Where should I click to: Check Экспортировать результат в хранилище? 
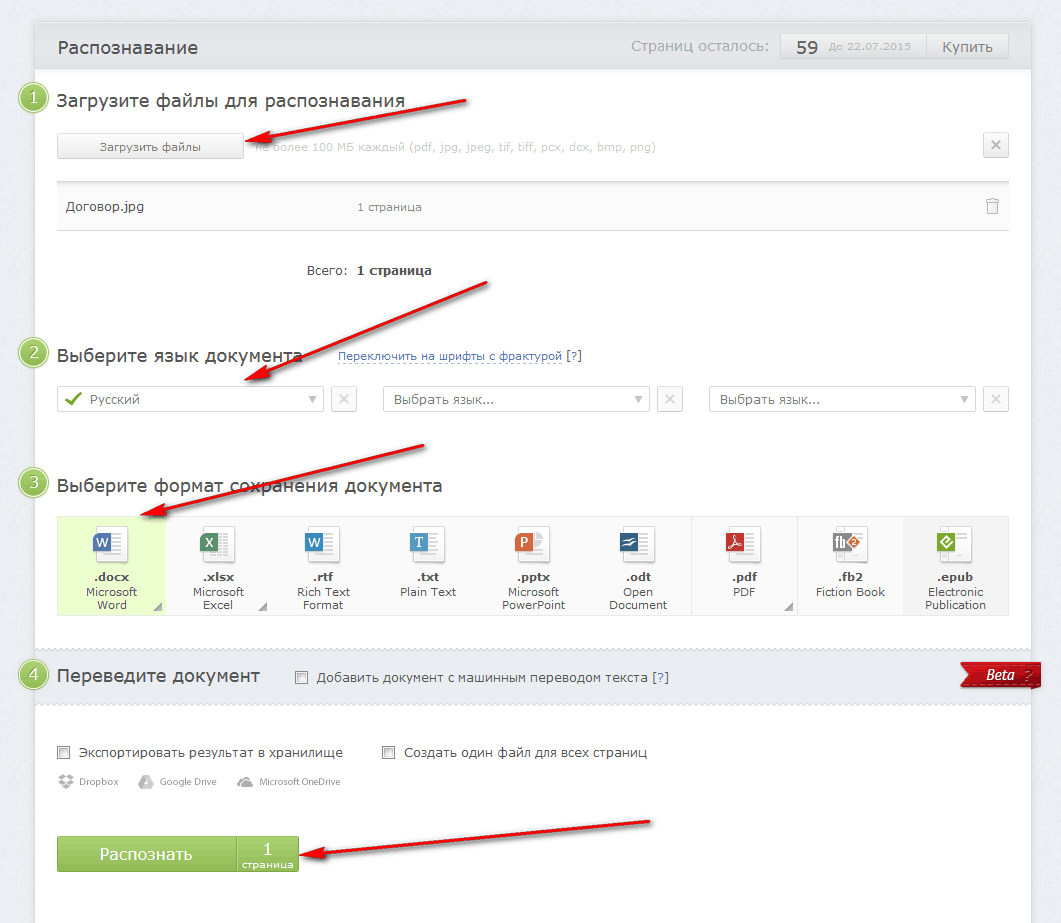tap(64, 752)
